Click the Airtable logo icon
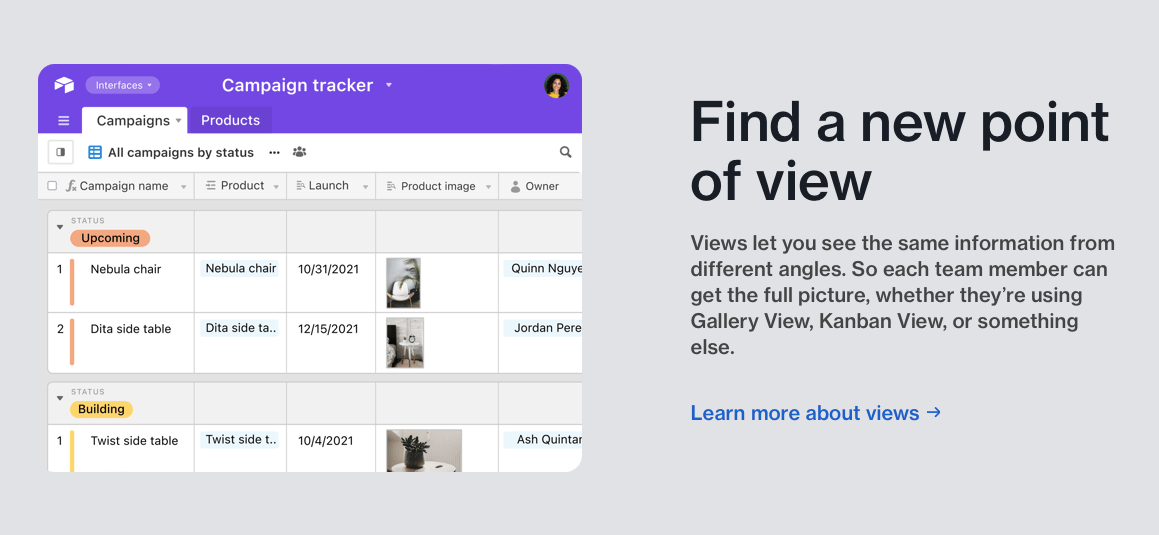1159x535 pixels. 64,85
